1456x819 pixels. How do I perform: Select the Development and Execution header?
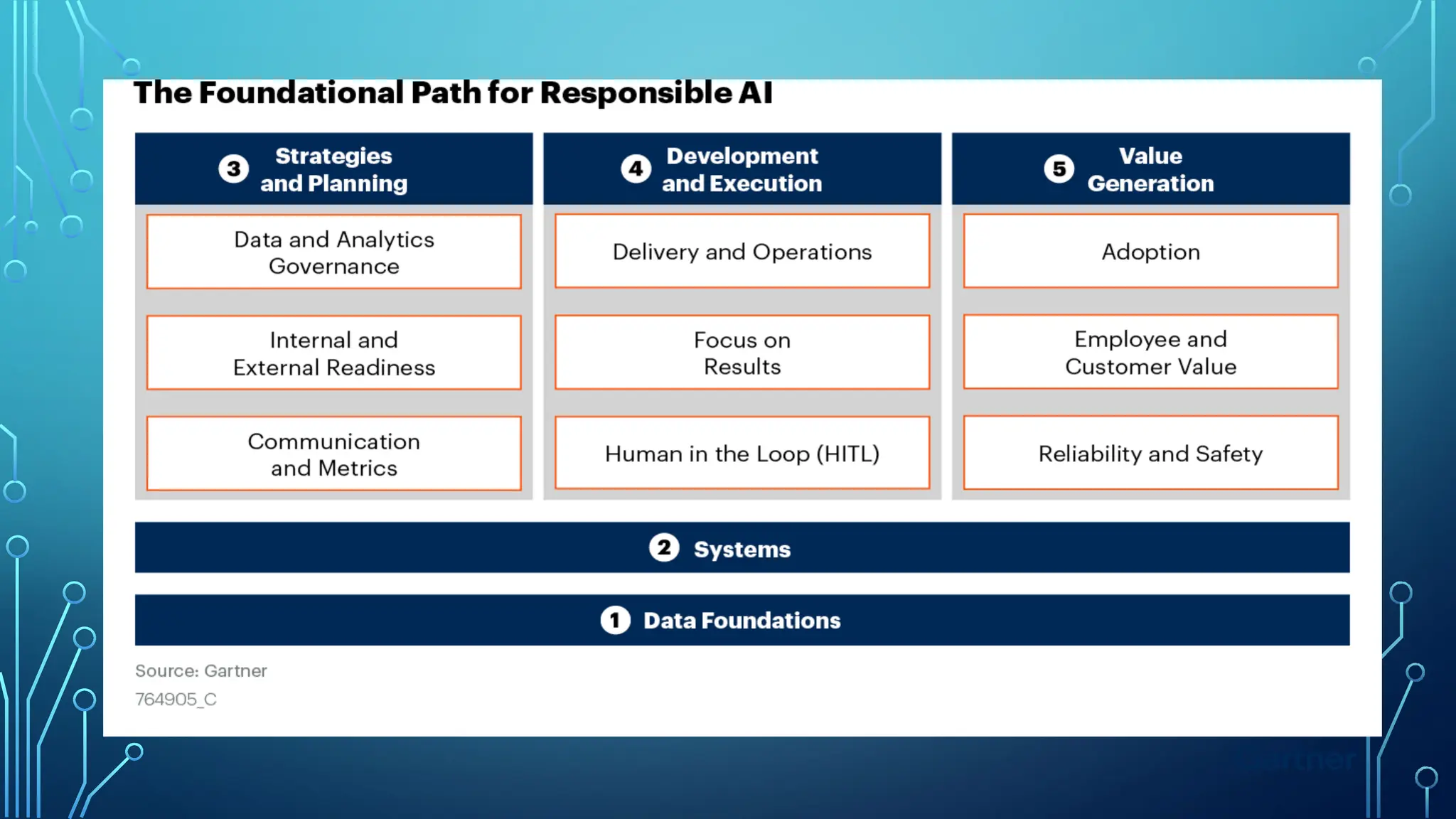click(742, 169)
